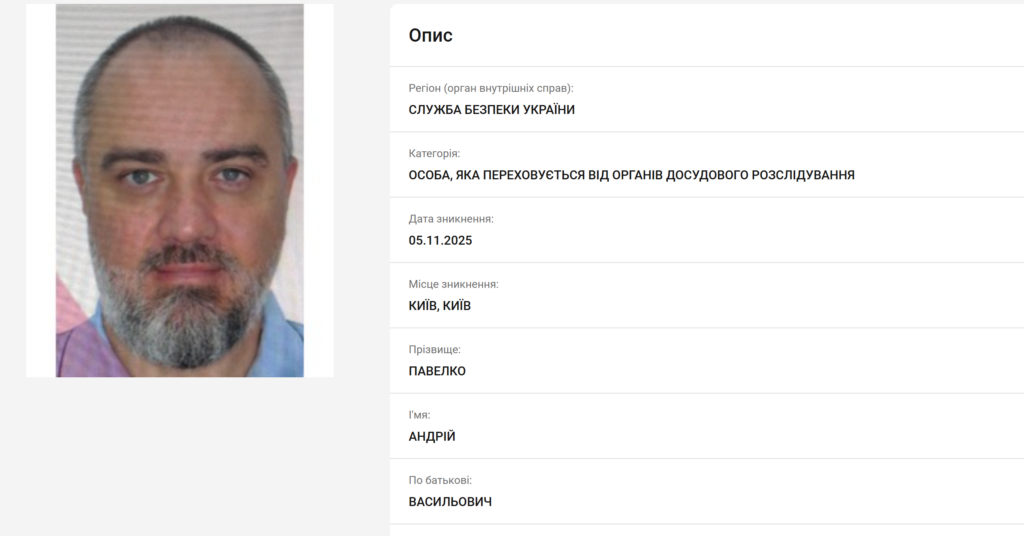Click the surname value ПАВЕЛКО

click(x=437, y=371)
